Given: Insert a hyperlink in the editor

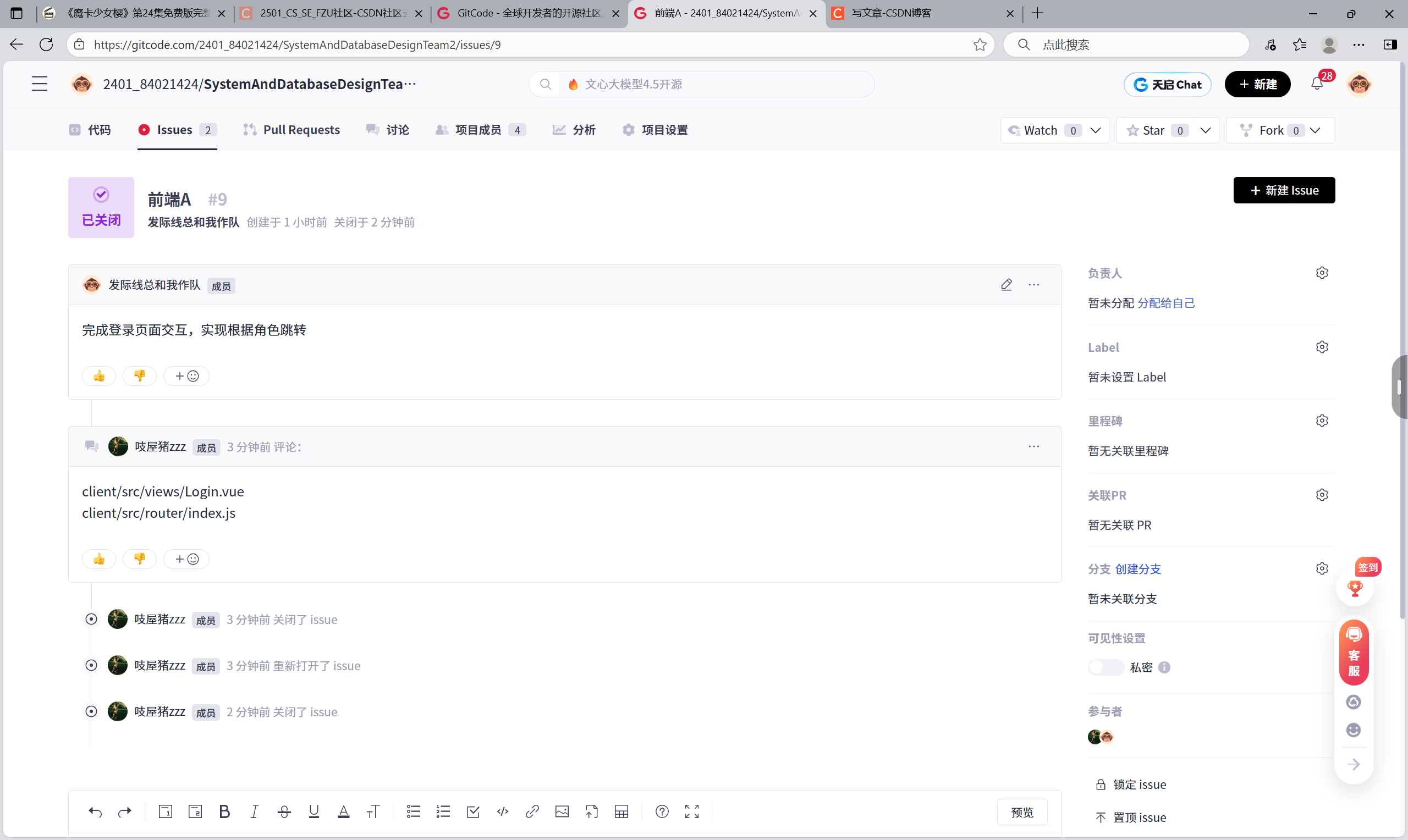Looking at the screenshot, I should pyautogui.click(x=532, y=812).
